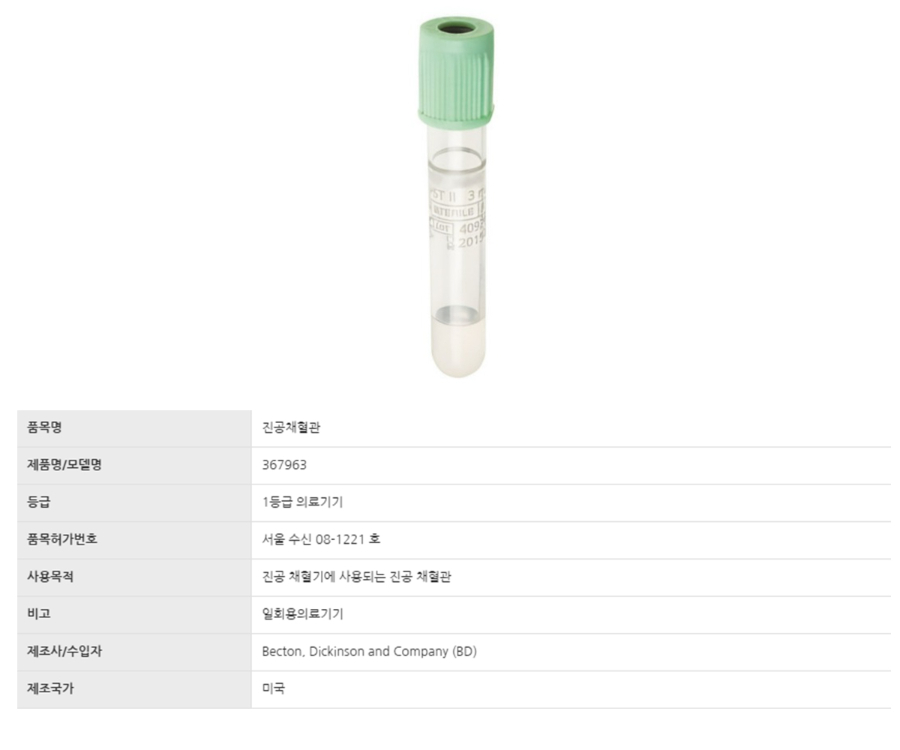Click the 품목명 header cell
The height and width of the screenshot is (750, 900).
(46, 428)
